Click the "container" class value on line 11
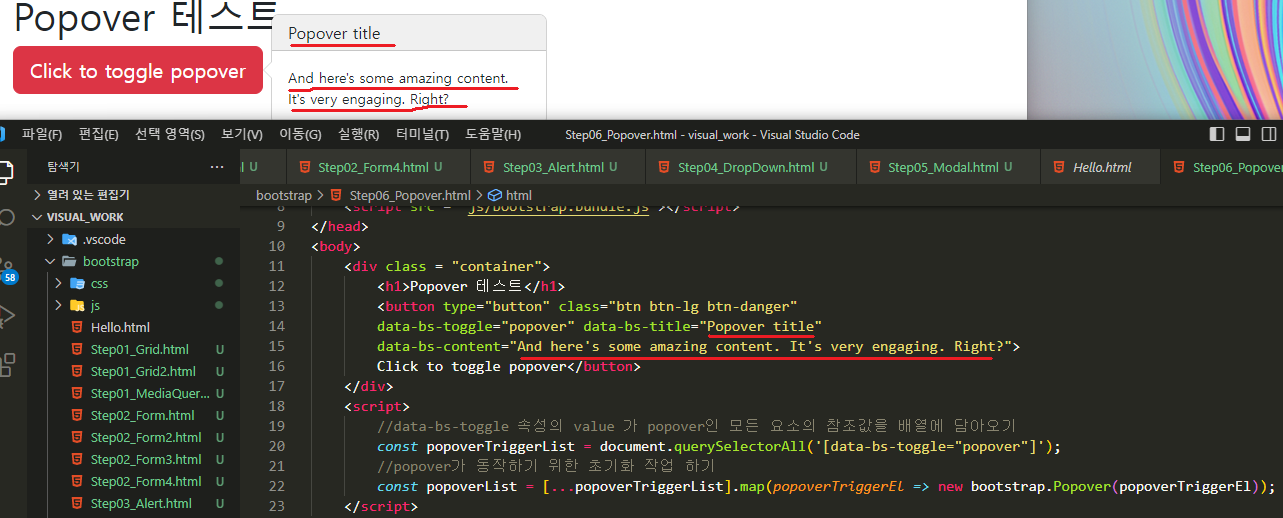1283x518 pixels. tap(496, 266)
